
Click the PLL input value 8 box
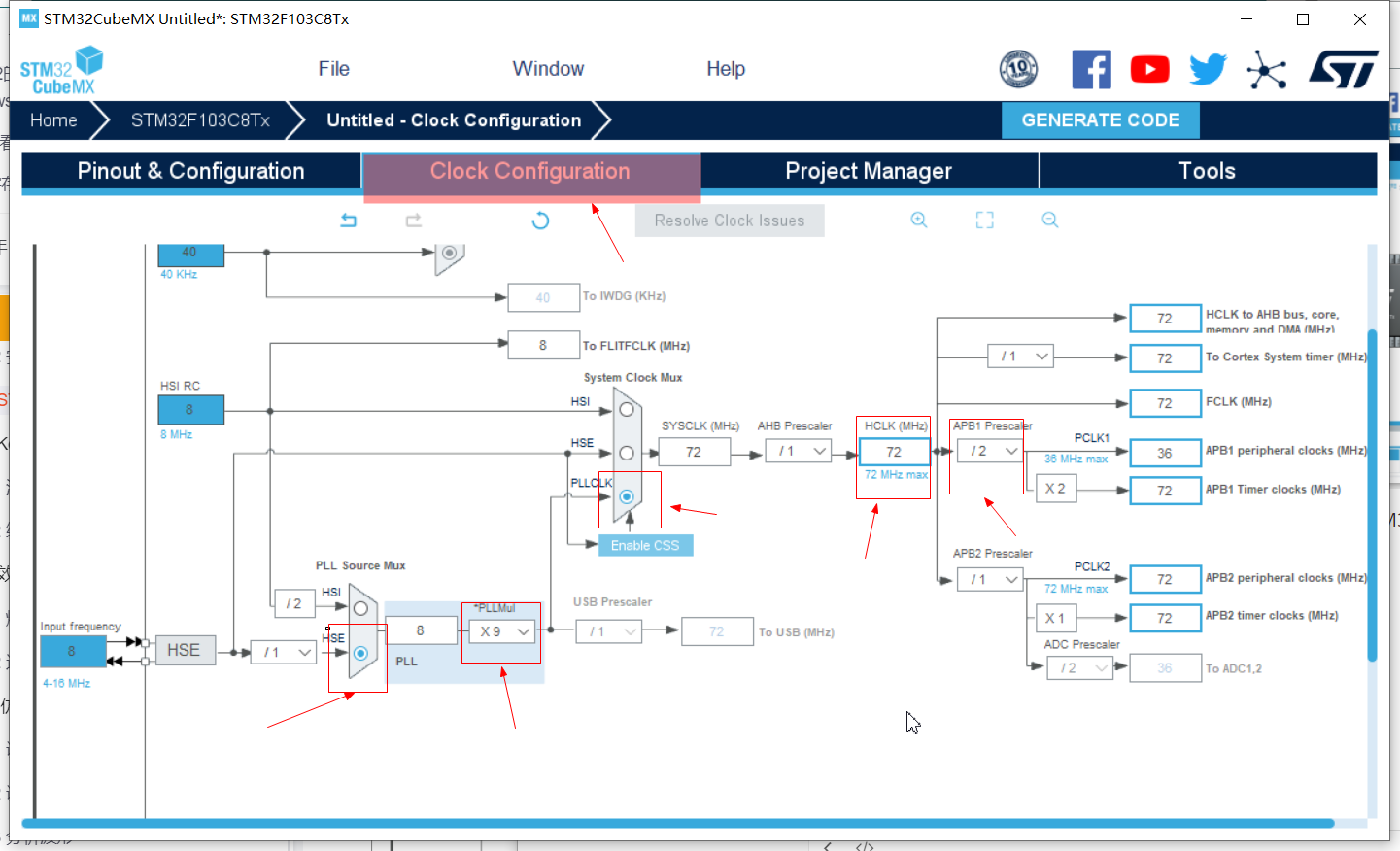coord(421,630)
